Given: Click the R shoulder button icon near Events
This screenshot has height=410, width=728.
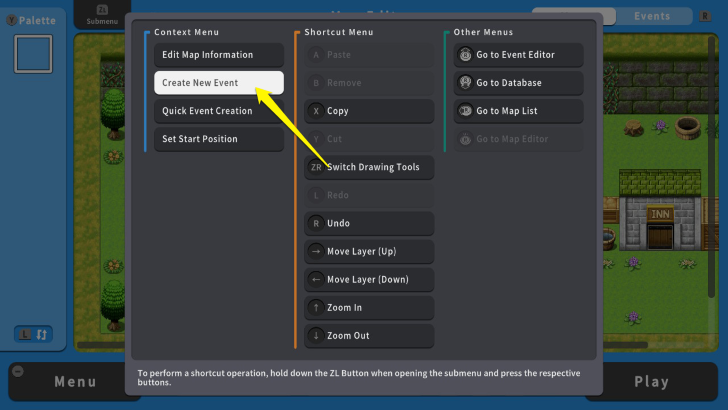Looking at the screenshot, I should pos(705,16).
